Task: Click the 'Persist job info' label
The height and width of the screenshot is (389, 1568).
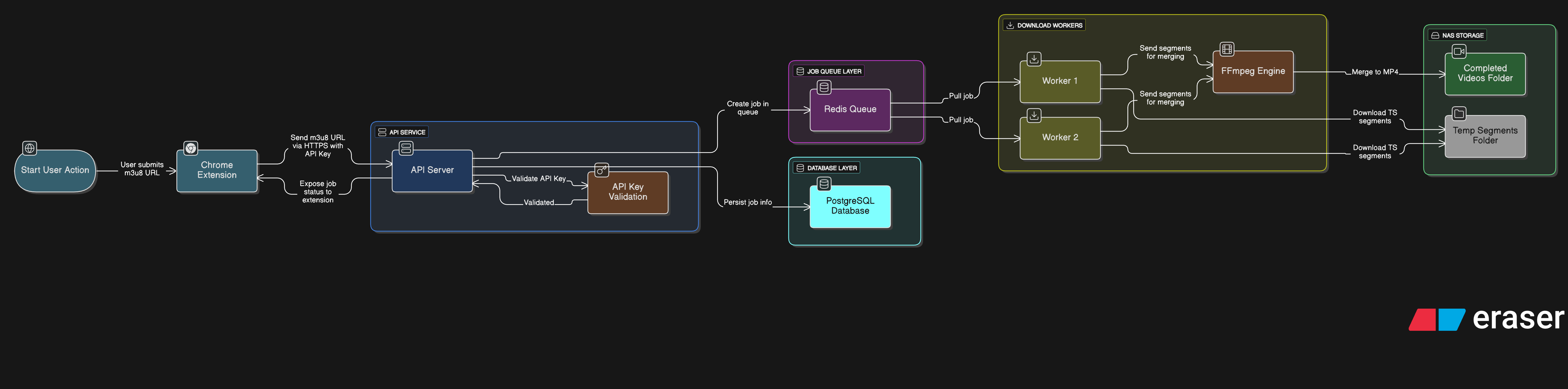Action: (x=748, y=202)
